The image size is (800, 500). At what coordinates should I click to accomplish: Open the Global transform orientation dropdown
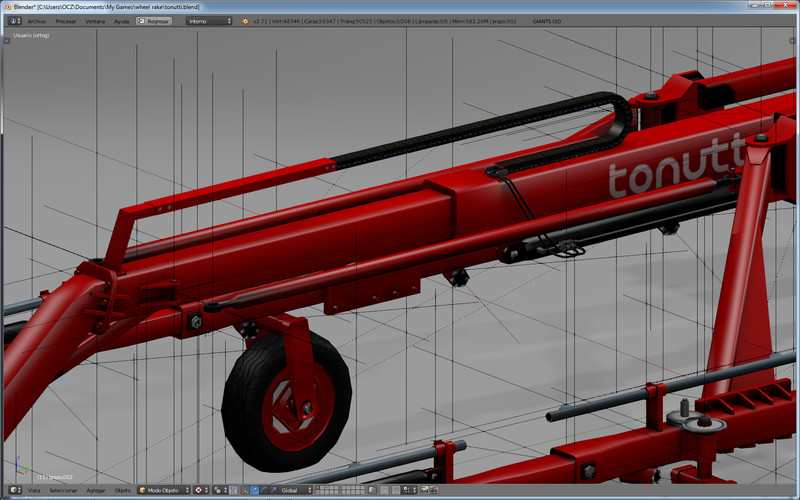click(294, 490)
